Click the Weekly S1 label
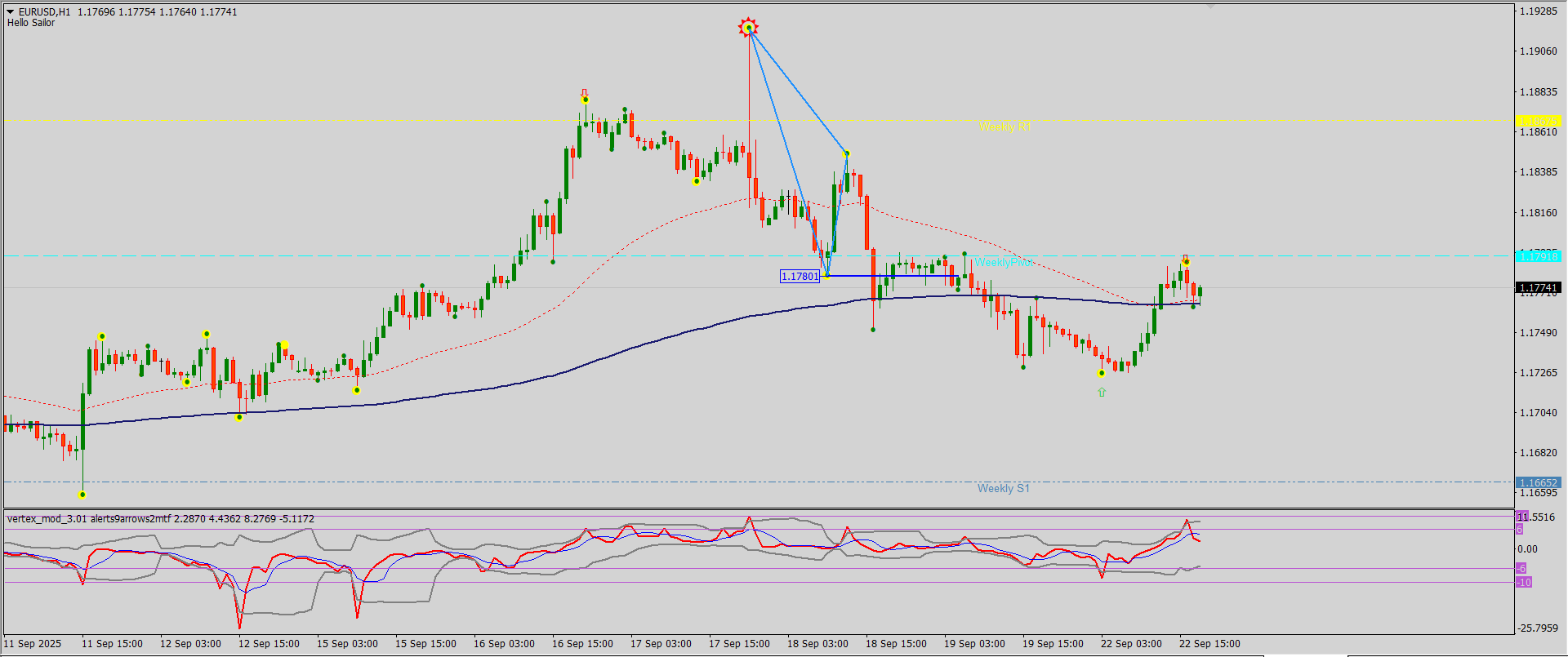1568x657 pixels. click(1004, 488)
